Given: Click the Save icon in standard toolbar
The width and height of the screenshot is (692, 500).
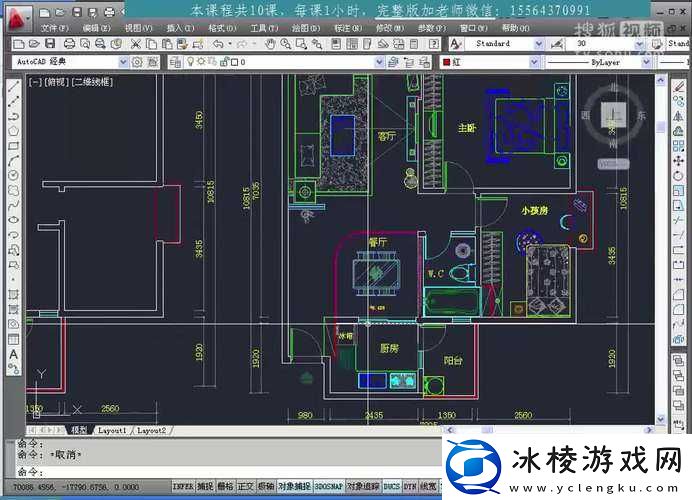Looking at the screenshot, I should (x=50, y=44).
